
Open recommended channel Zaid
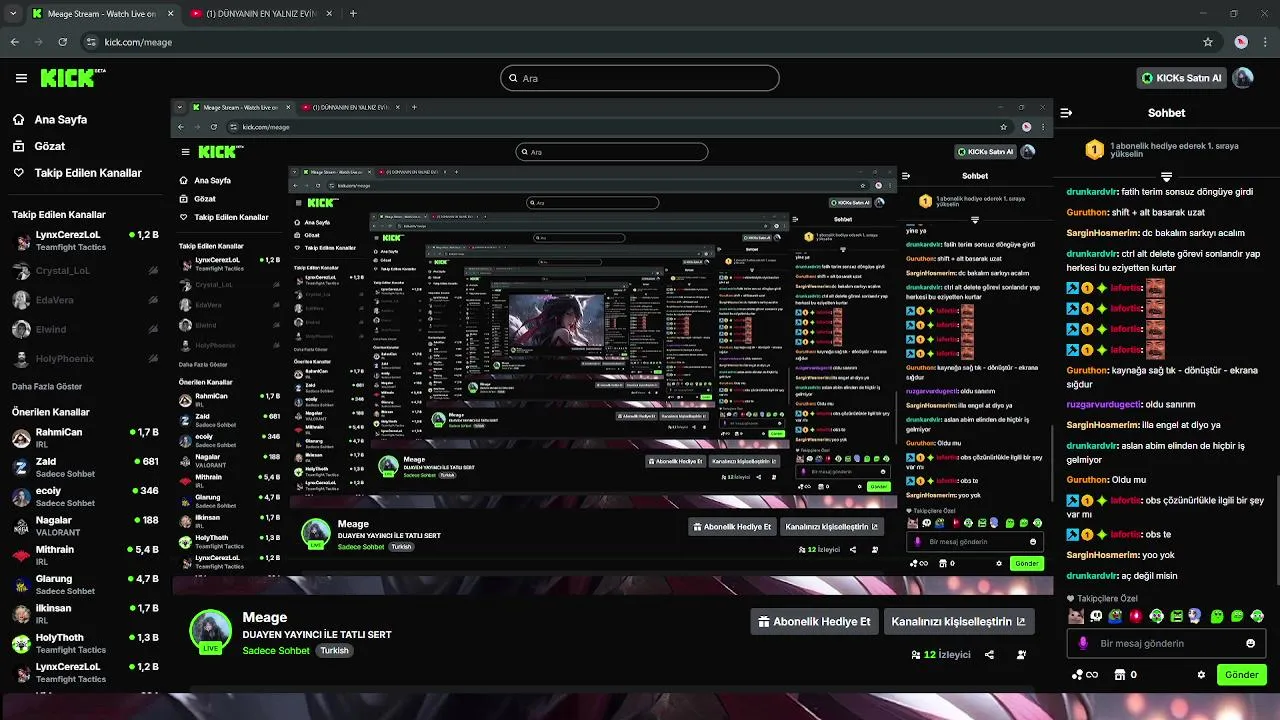(84, 467)
